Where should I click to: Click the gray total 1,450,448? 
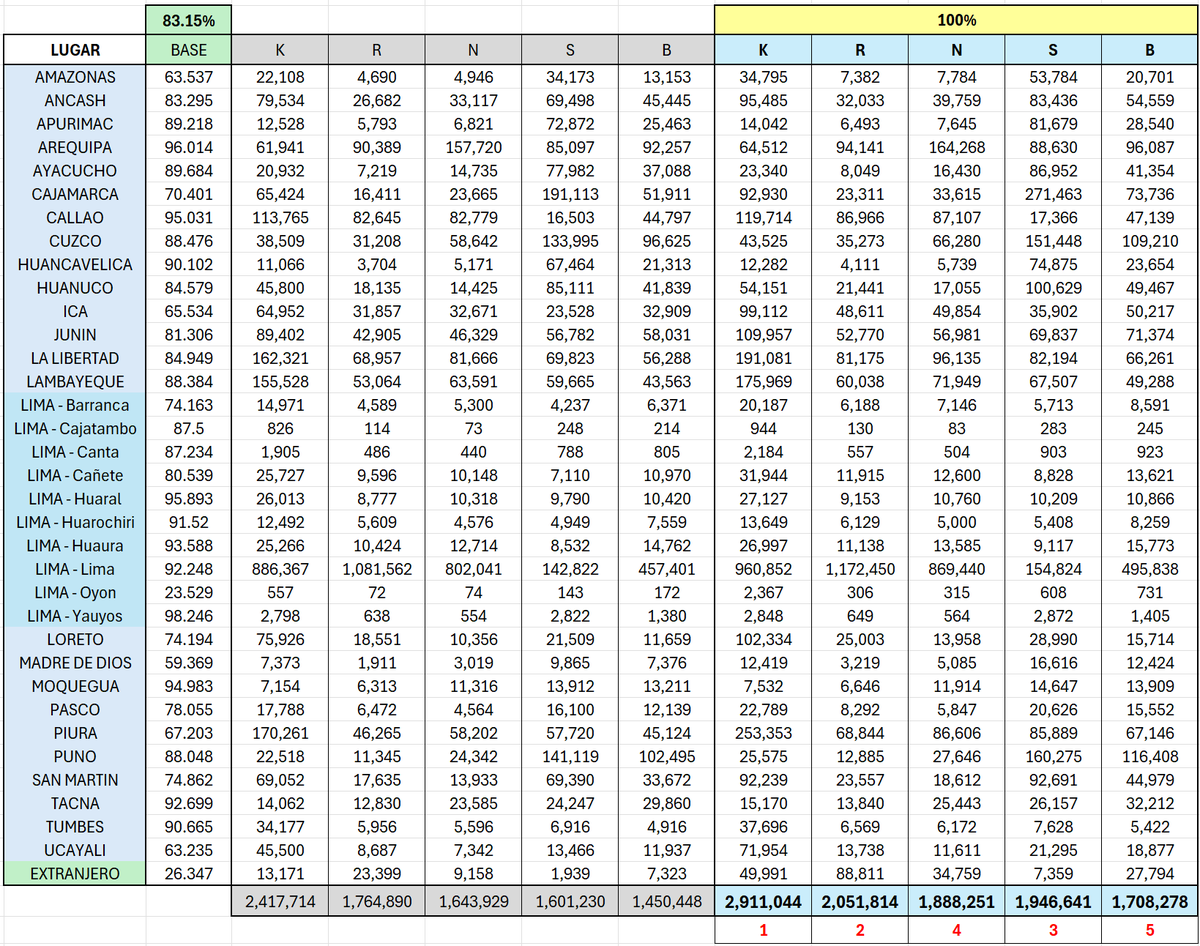tap(667, 901)
